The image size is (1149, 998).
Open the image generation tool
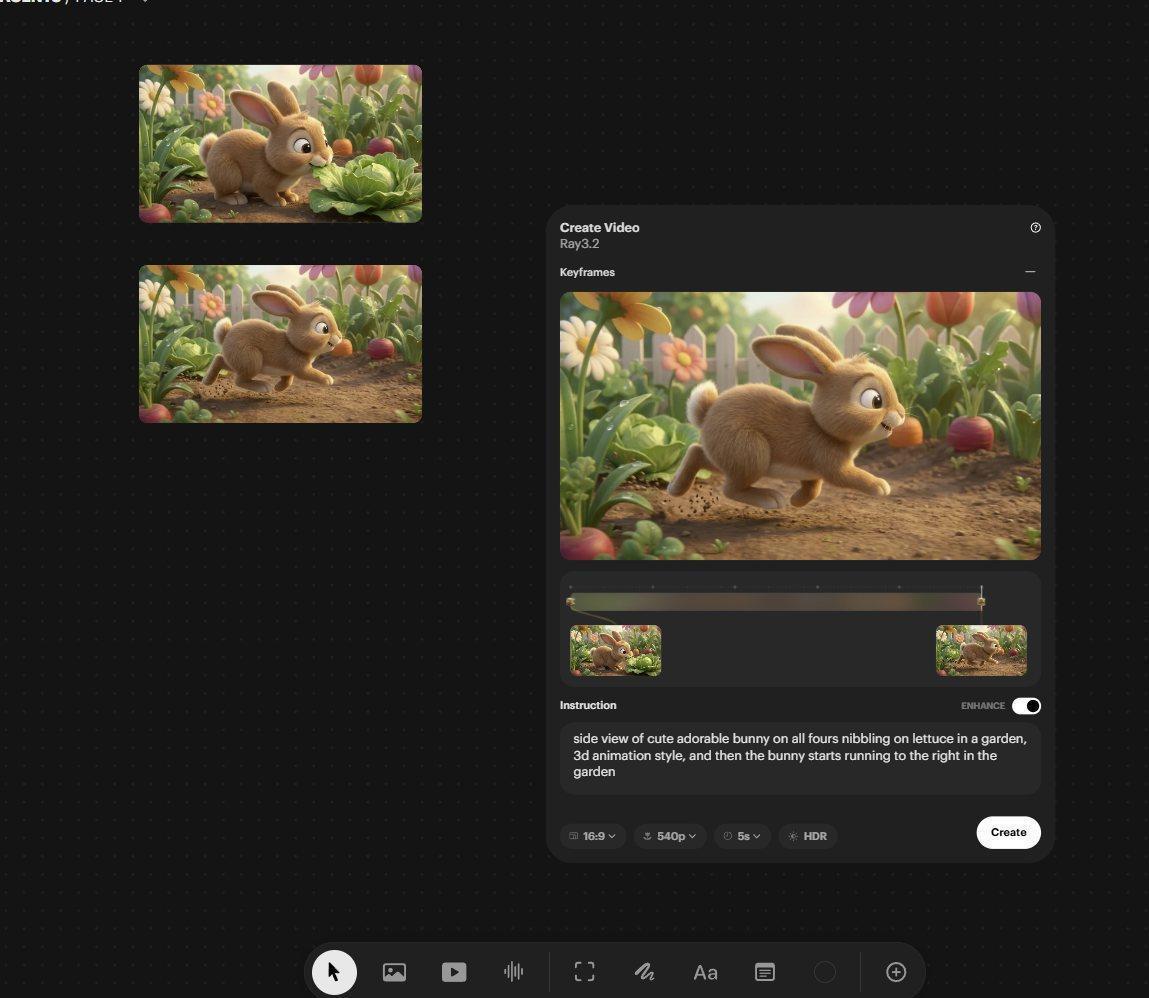394,972
